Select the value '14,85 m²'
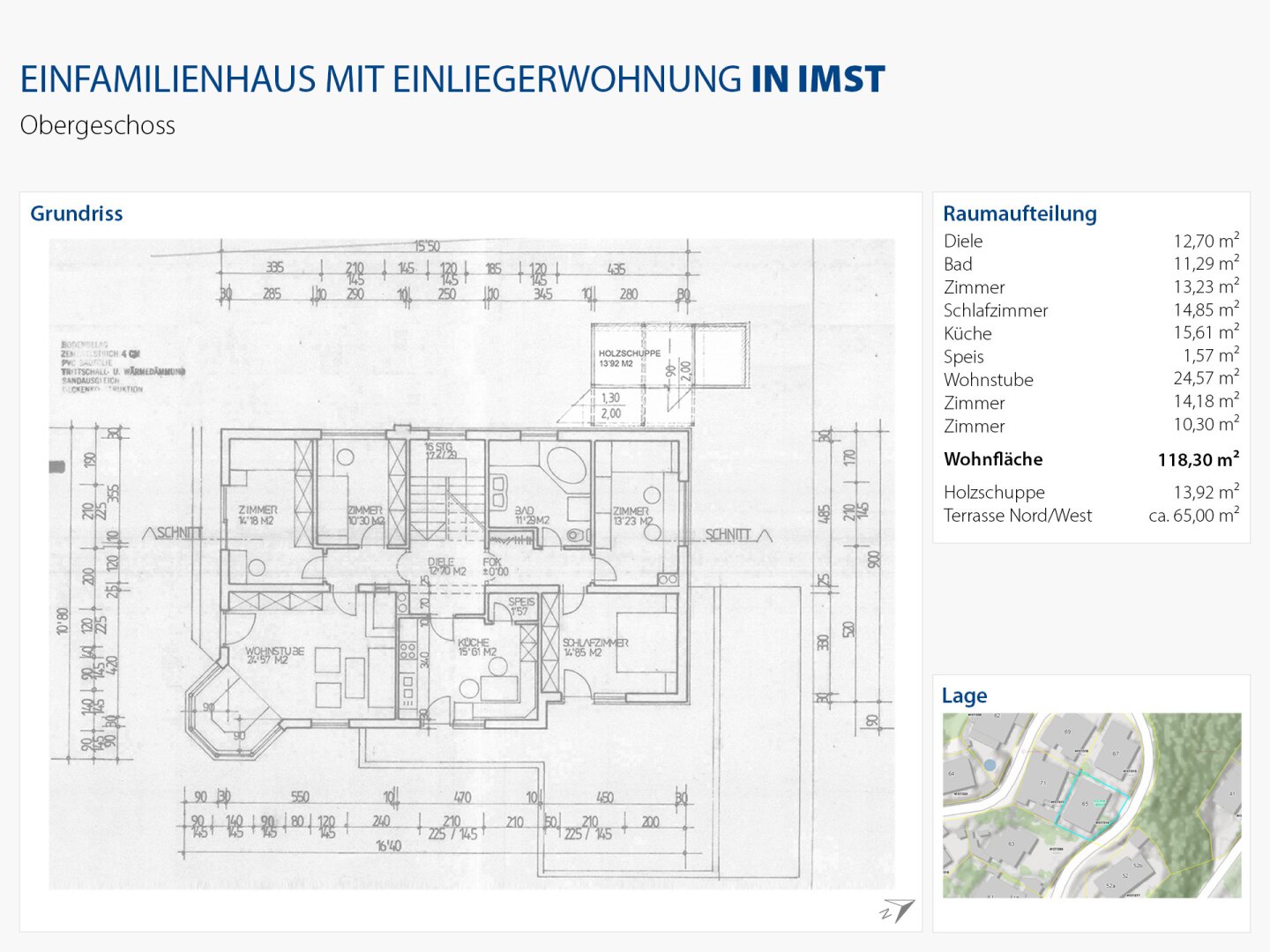Viewport: 1270px width, 952px height. [1206, 309]
